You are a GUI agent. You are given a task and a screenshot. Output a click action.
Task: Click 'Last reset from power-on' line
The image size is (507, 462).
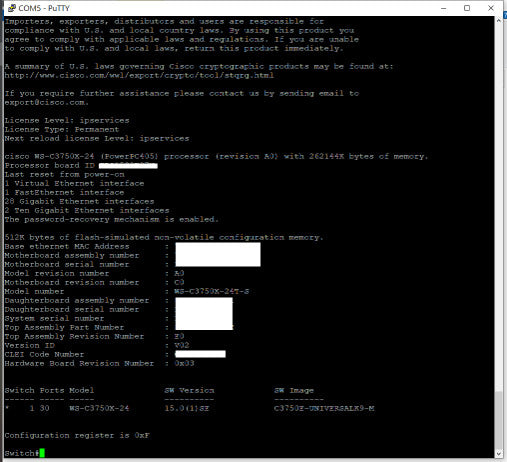pos(64,174)
